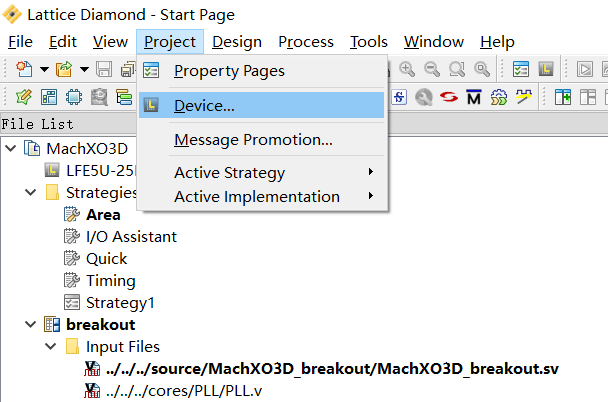The height and width of the screenshot is (402, 608).
Task: Select the LFE5U-25 device tree item
Action: [x=100, y=171]
